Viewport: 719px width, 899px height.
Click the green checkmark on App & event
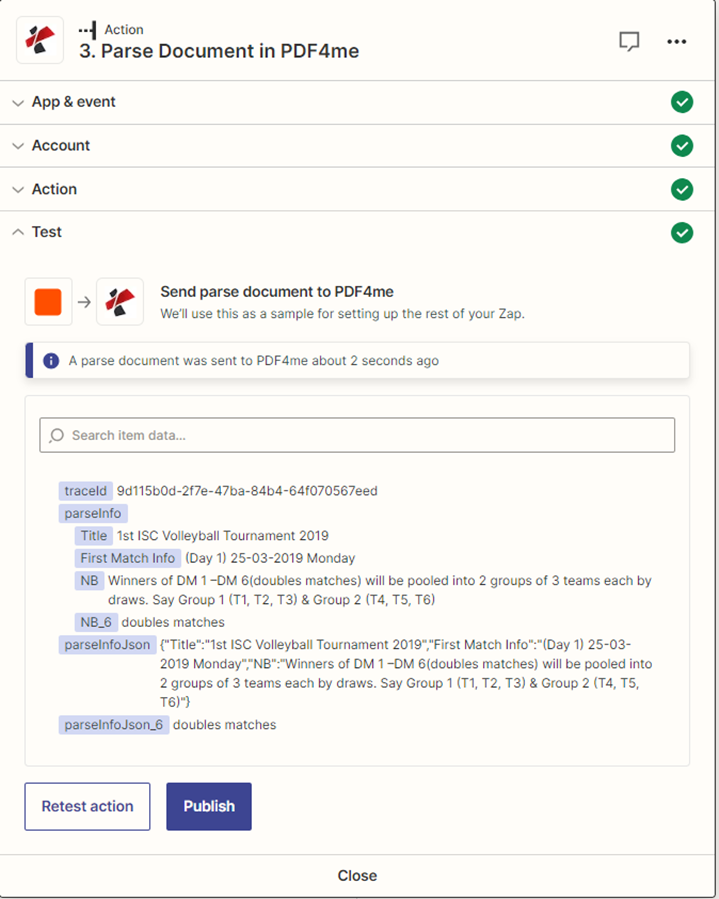[682, 102]
